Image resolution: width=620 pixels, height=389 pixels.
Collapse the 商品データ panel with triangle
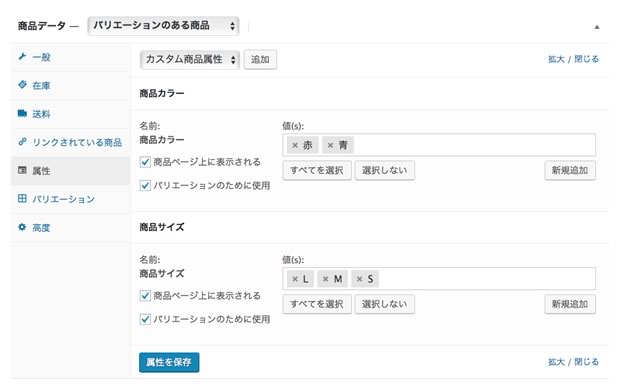click(x=597, y=27)
